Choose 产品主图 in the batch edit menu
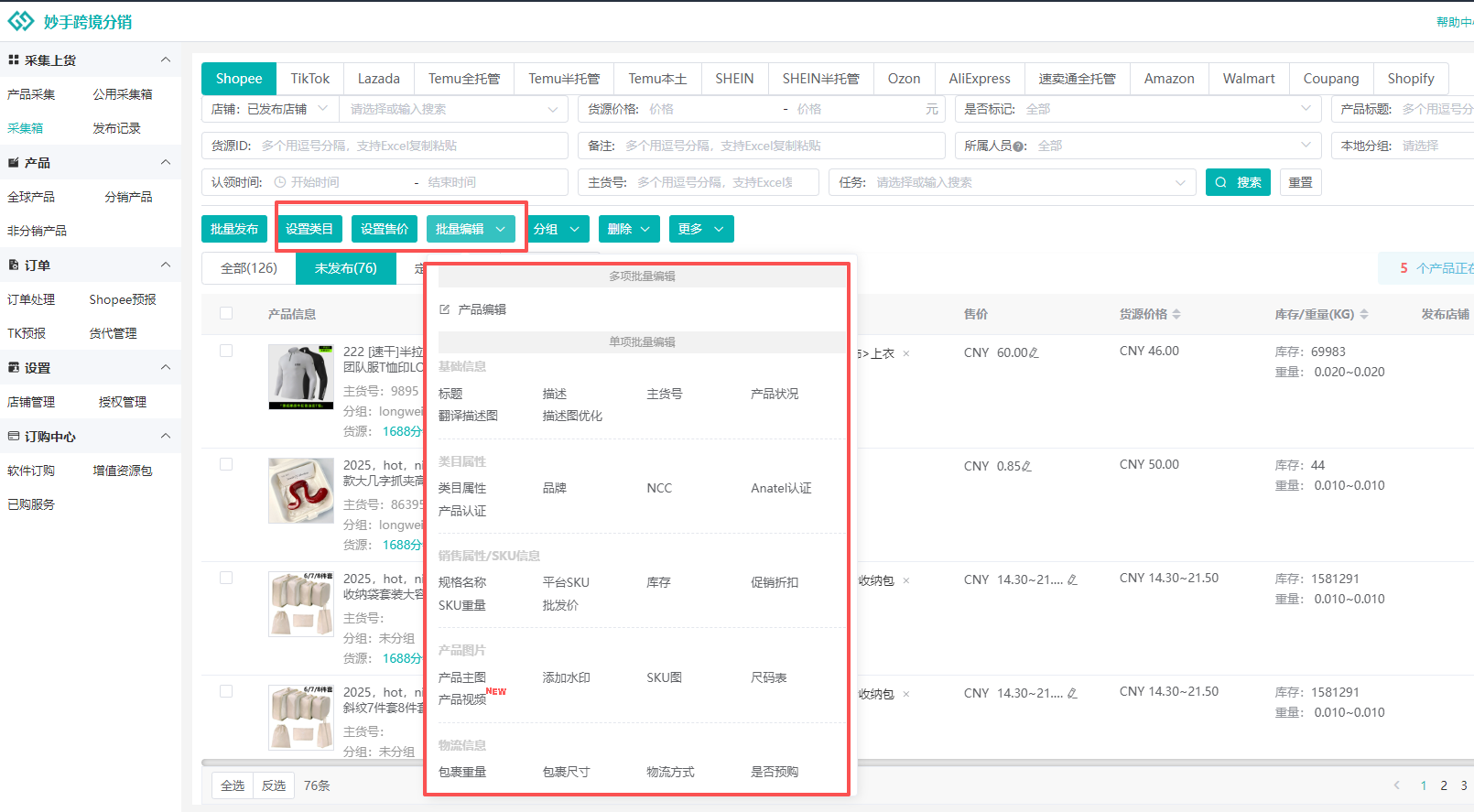The image size is (1474, 812). 462,677
